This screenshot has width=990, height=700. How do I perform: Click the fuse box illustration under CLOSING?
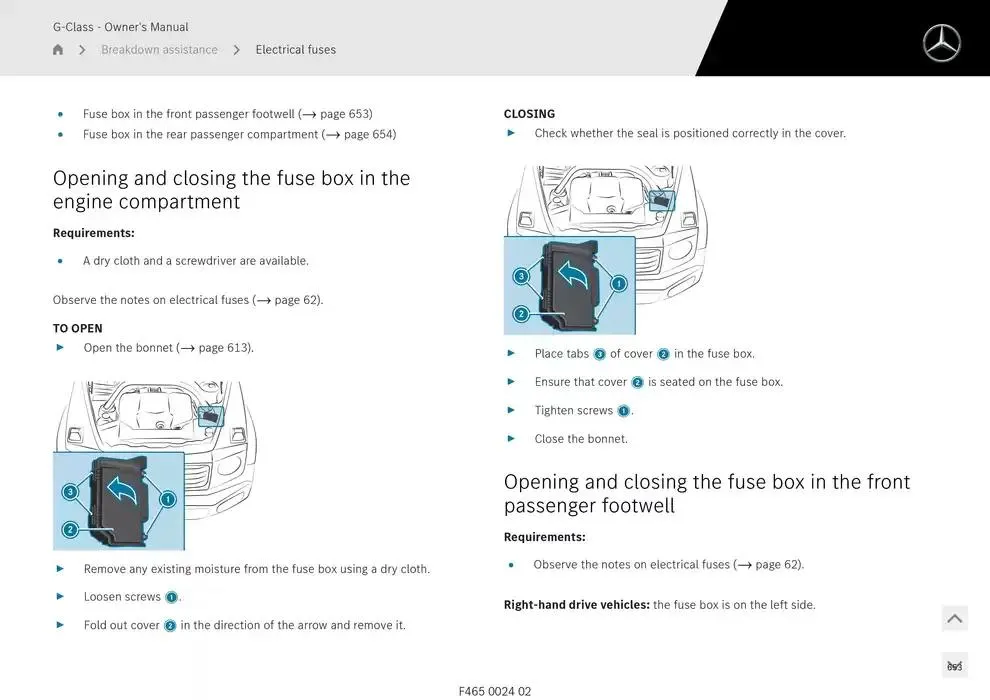pos(605,250)
